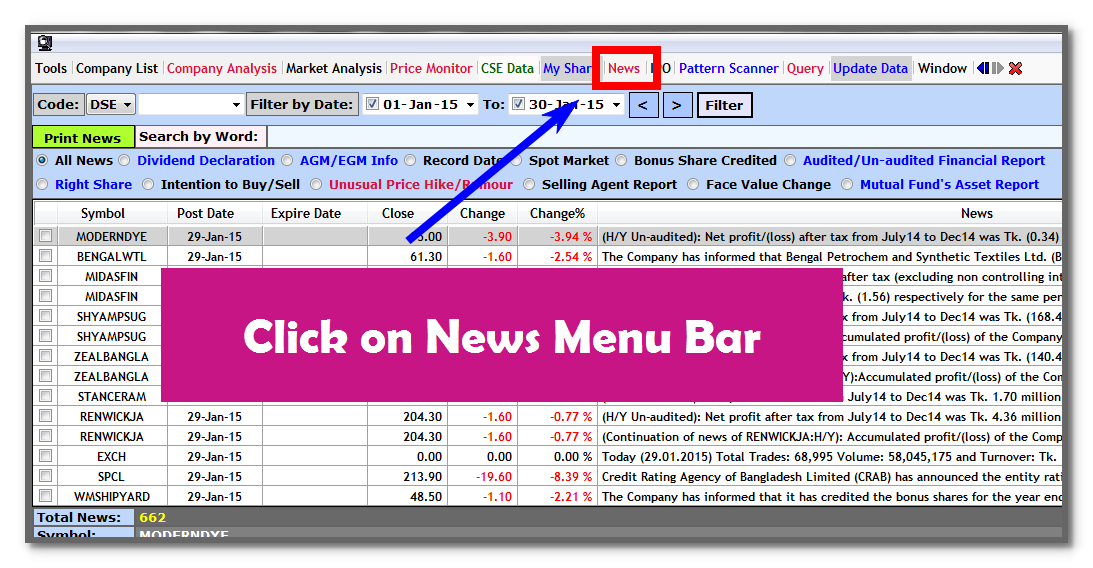1093x568 pixels.
Task: Open the To date 30-Jan-15 dropdown arrow
Action: (x=614, y=105)
